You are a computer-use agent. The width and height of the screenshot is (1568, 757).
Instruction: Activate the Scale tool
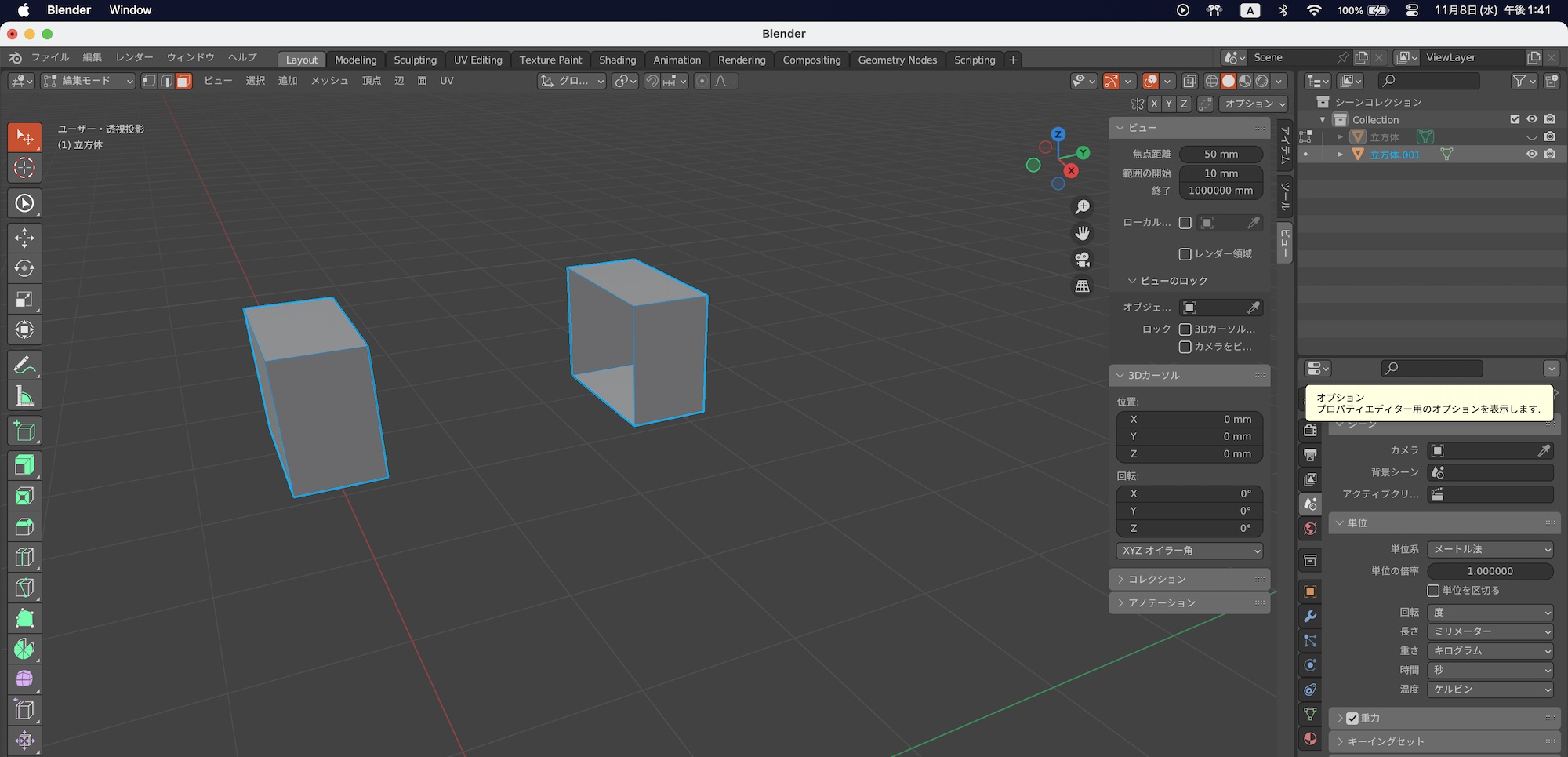(x=24, y=299)
